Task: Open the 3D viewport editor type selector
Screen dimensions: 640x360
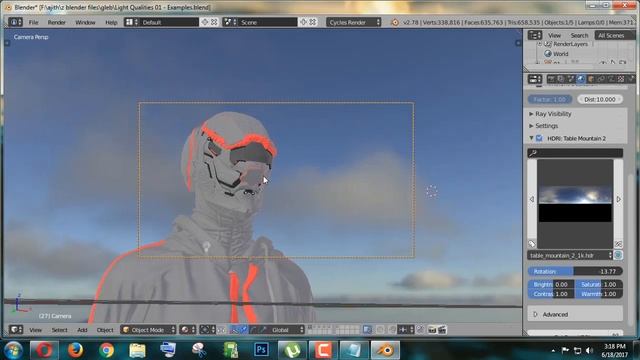Action: 16,329
